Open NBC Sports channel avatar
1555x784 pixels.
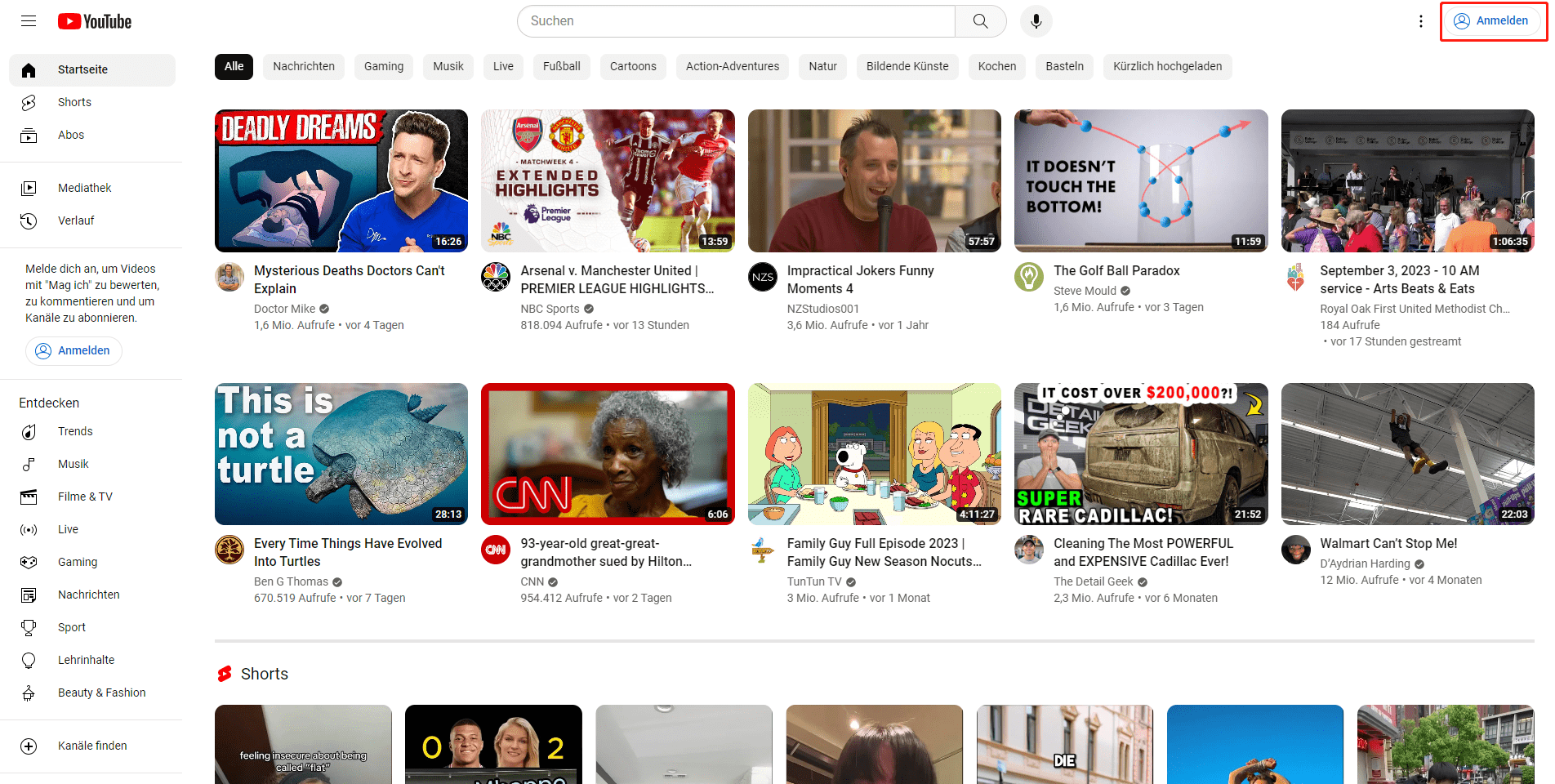click(496, 278)
